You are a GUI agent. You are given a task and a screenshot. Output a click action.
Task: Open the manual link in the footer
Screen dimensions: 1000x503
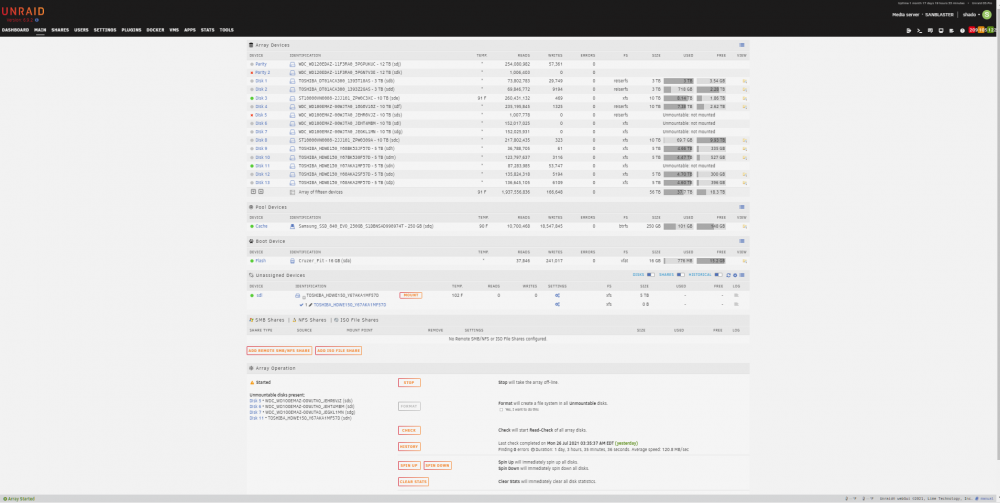click(986, 499)
